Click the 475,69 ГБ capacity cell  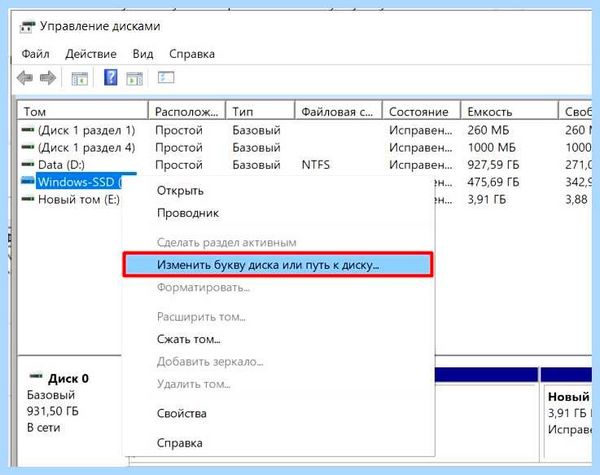[x=493, y=182]
